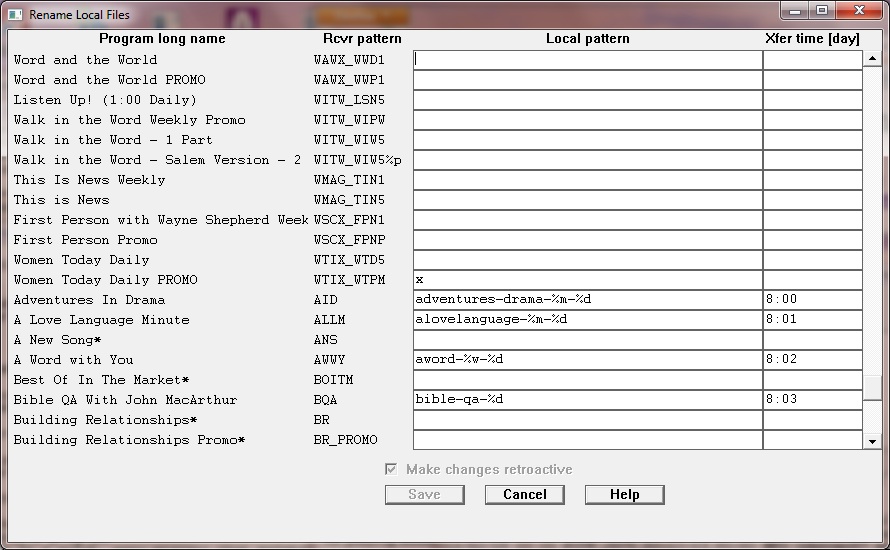The image size is (890, 550).
Task: Click Rcvr pattern 'AID' text
Action: point(325,300)
